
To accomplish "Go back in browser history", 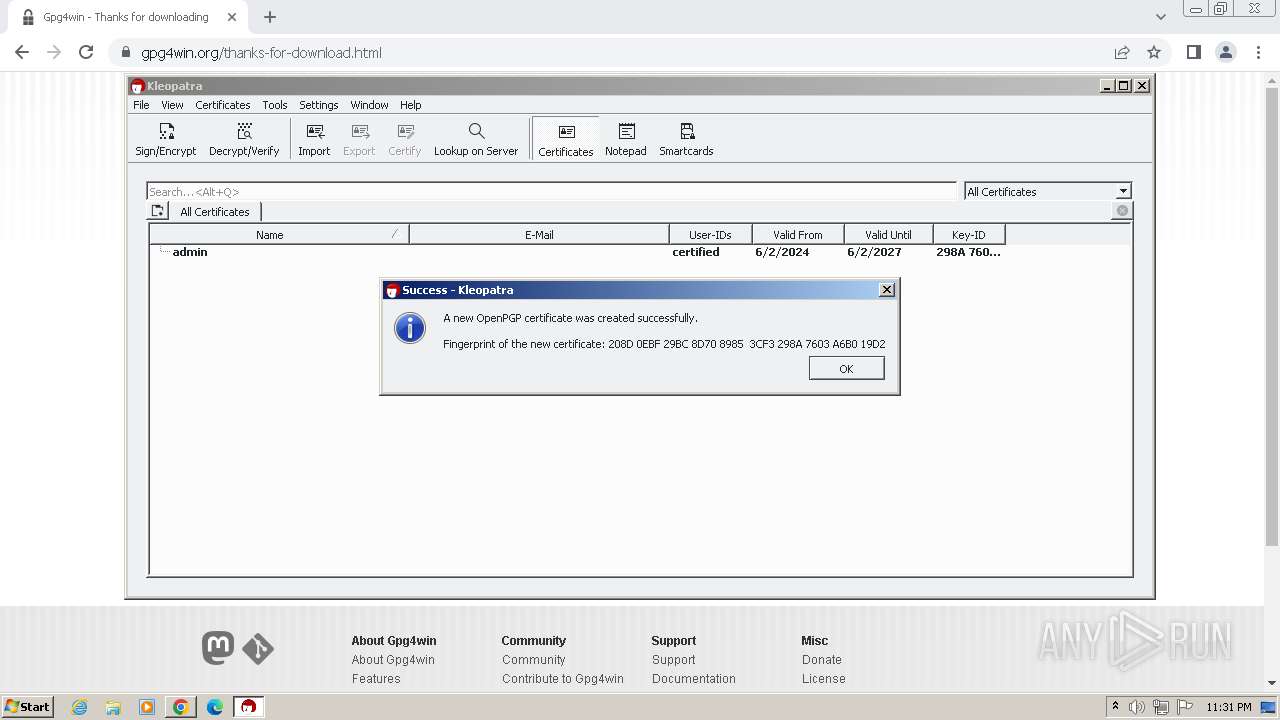I will pyautogui.click(x=22, y=52).
